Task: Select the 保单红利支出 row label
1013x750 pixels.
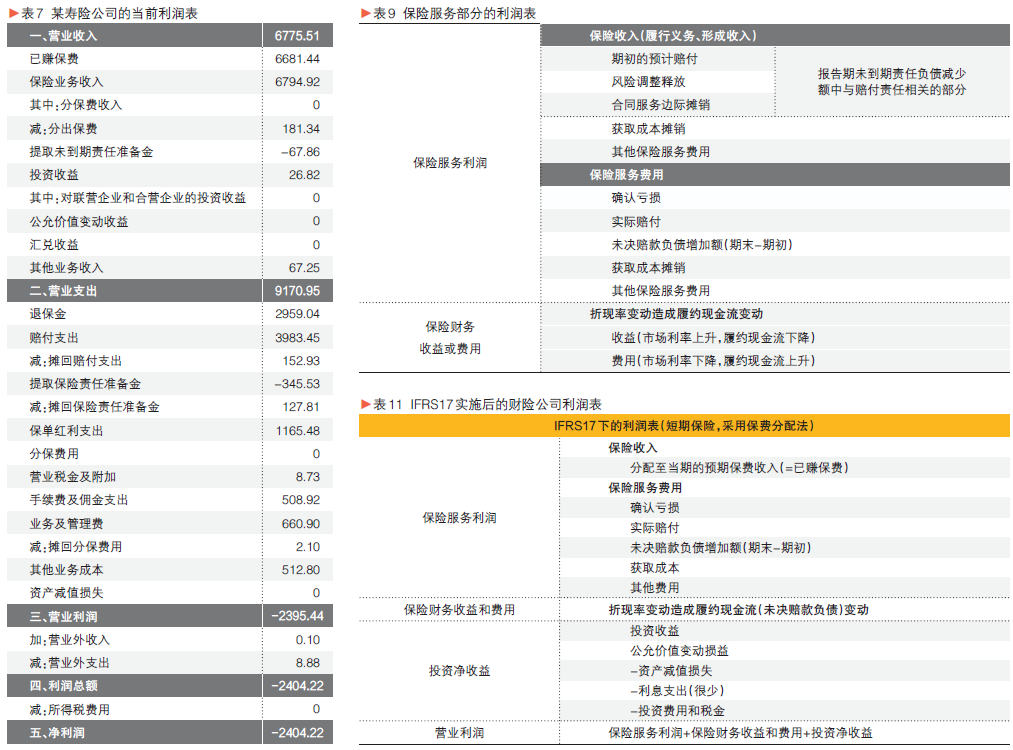Action: [67, 431]
